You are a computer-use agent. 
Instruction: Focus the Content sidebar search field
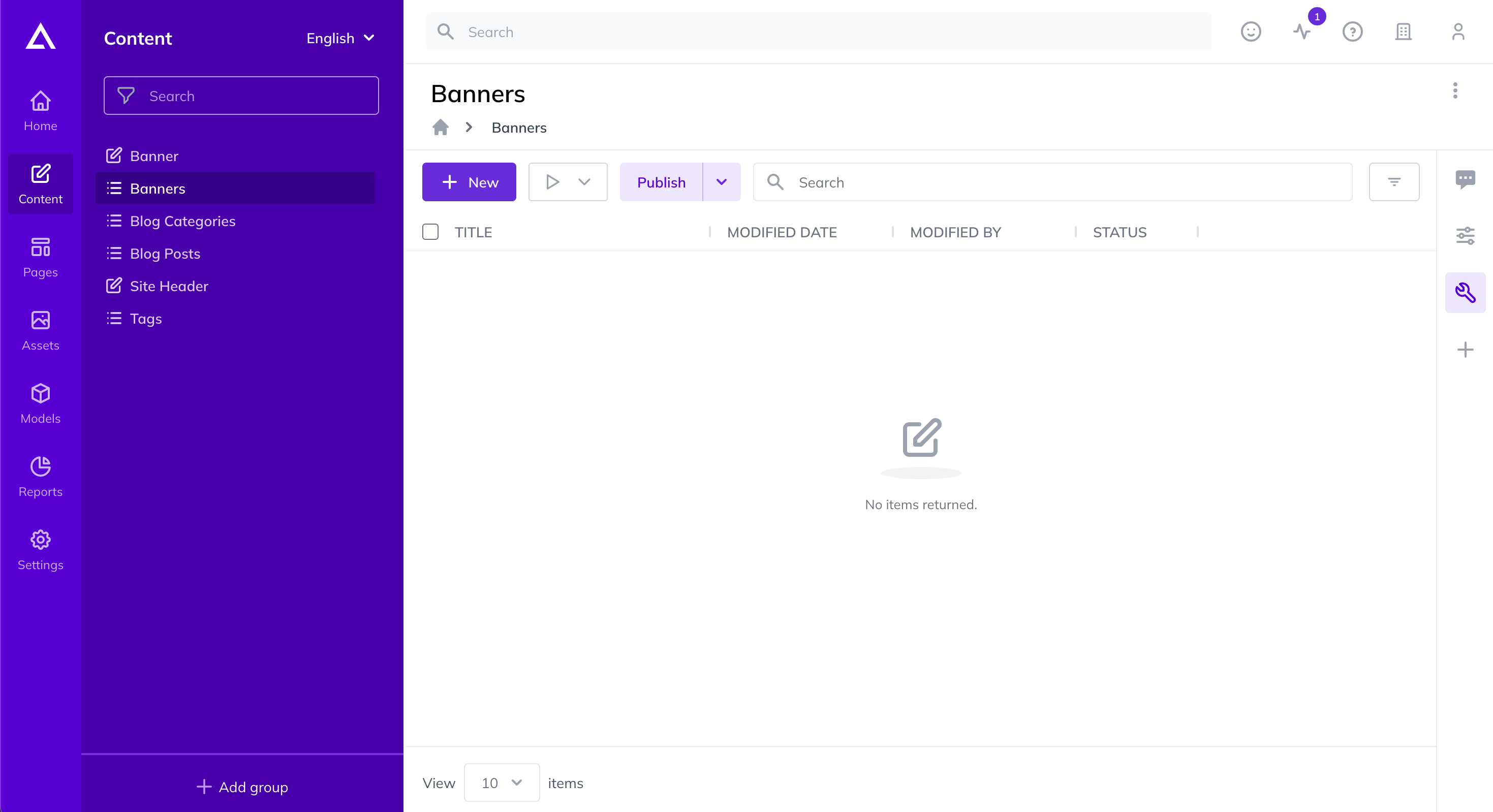241,96
